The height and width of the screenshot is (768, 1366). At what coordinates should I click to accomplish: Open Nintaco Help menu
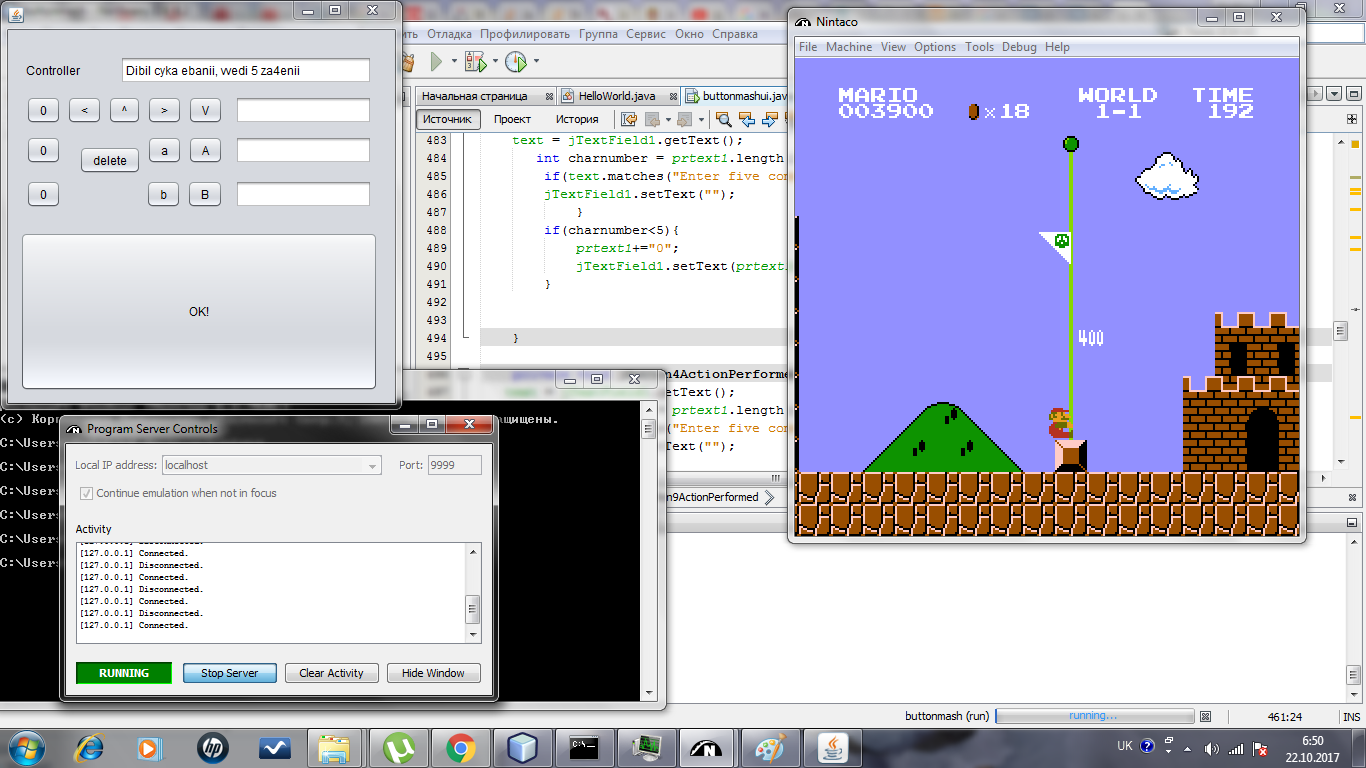pos(1057,47)
